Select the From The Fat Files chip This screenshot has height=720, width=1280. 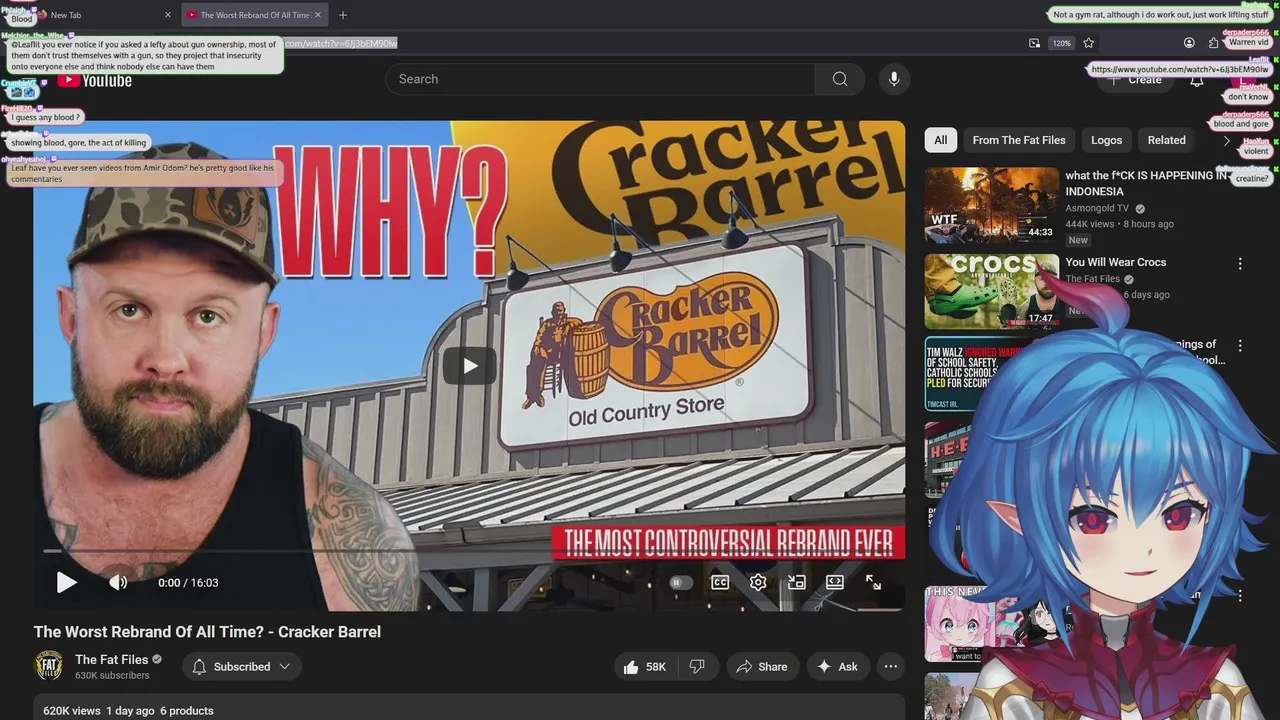[x=1019, y=140]
